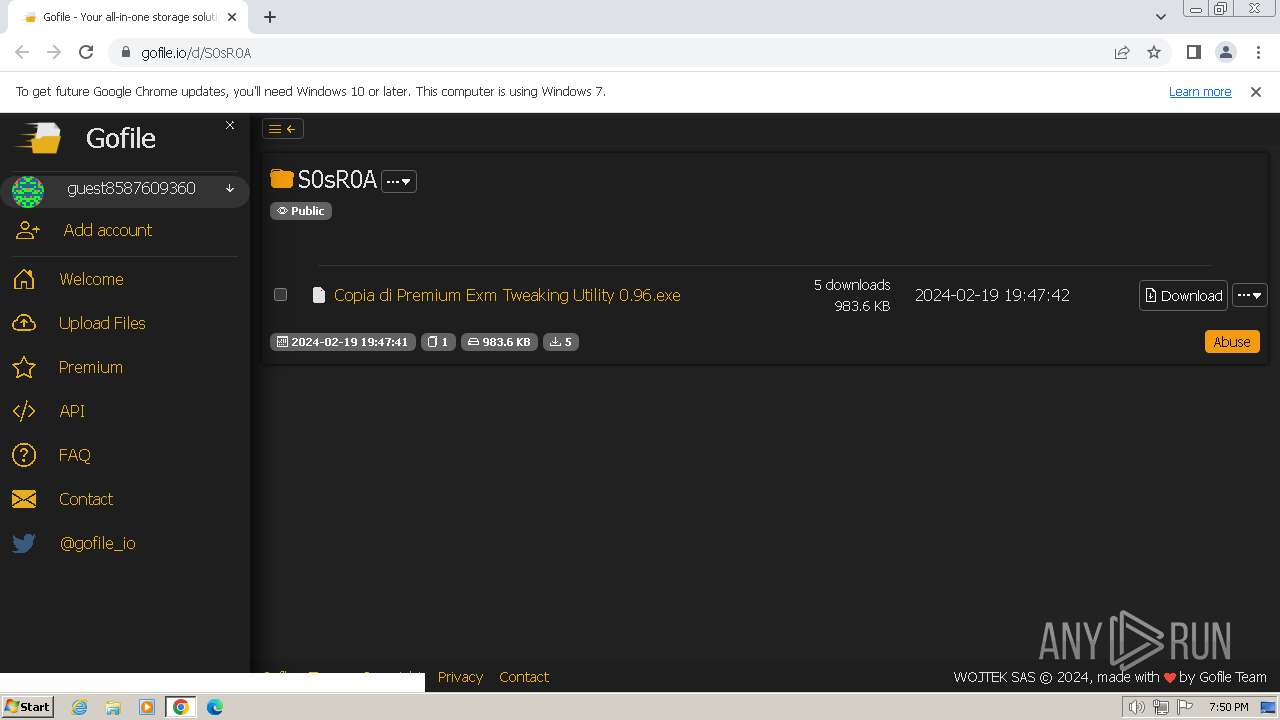Screen dimensions: 1280x720
Task: Open Upload Files in the sidebar
Action: tap(102, 323)
